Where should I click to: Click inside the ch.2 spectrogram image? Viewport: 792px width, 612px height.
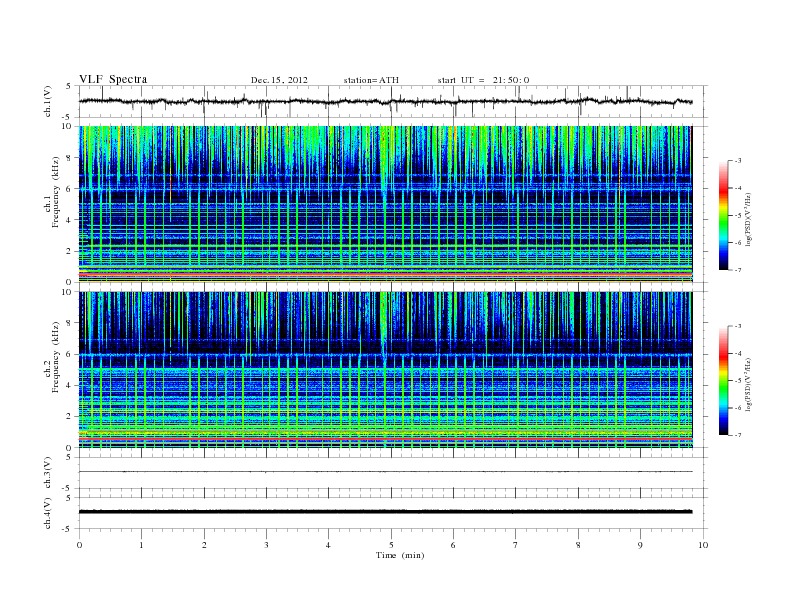[385, 370]
